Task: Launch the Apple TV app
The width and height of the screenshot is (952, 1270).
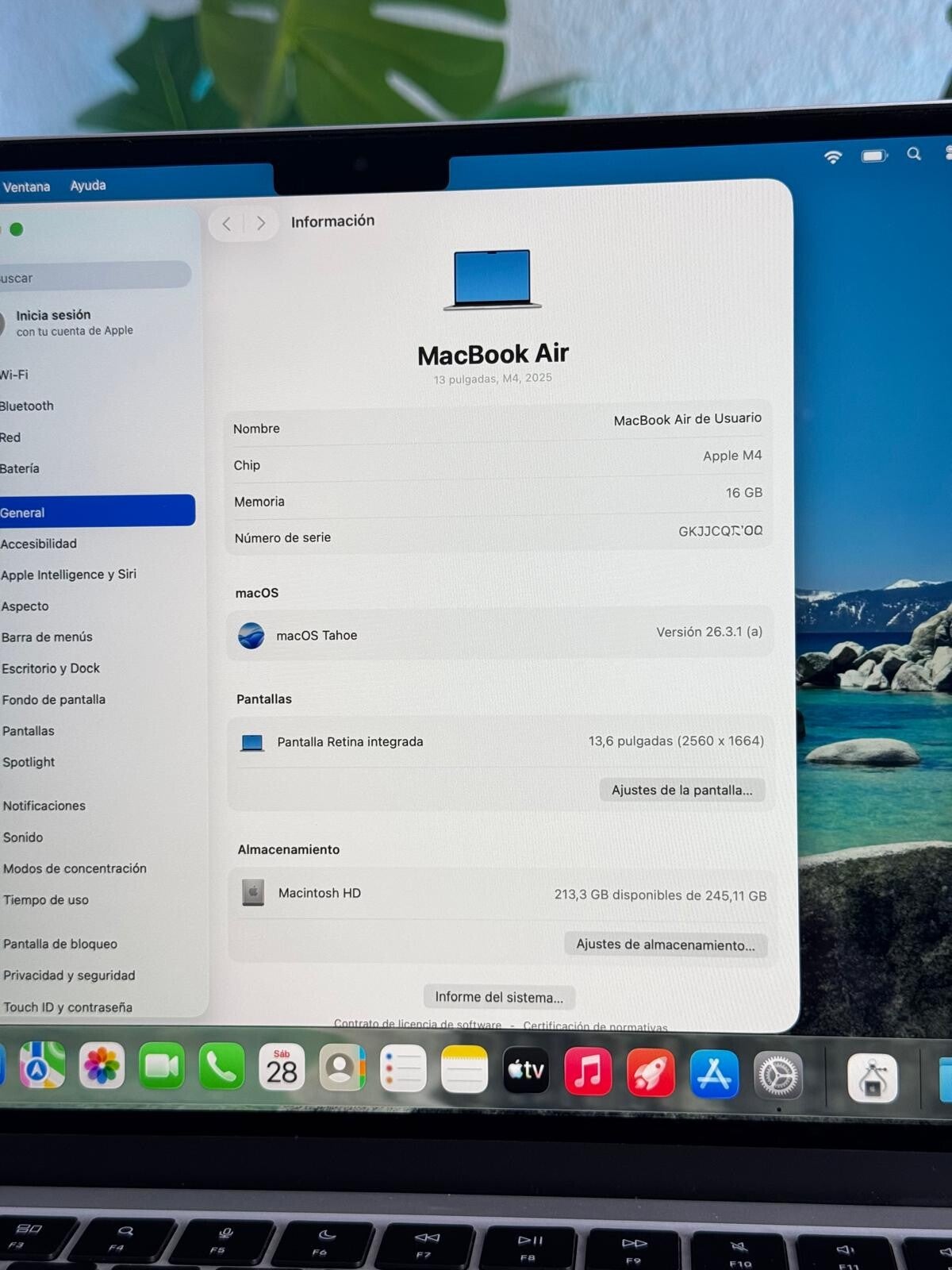Action: [x=526, y=1070]
